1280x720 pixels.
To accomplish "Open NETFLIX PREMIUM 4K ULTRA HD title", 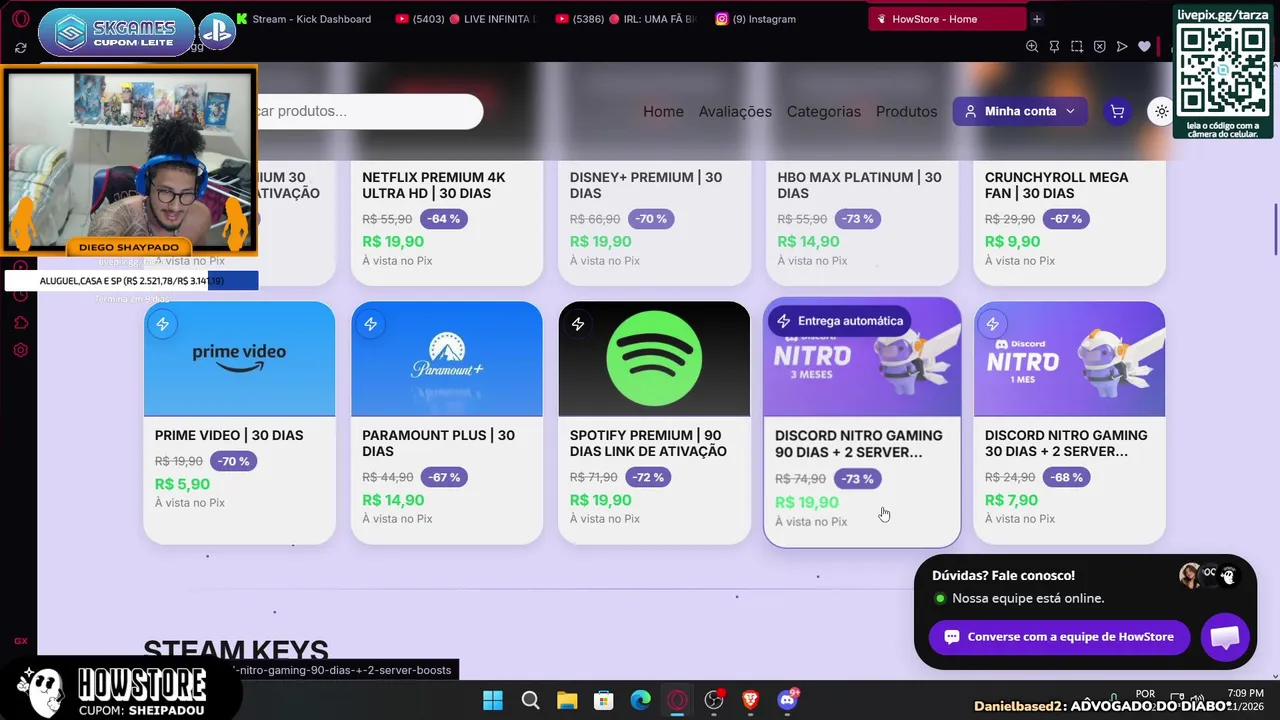I will coord(434,185).
